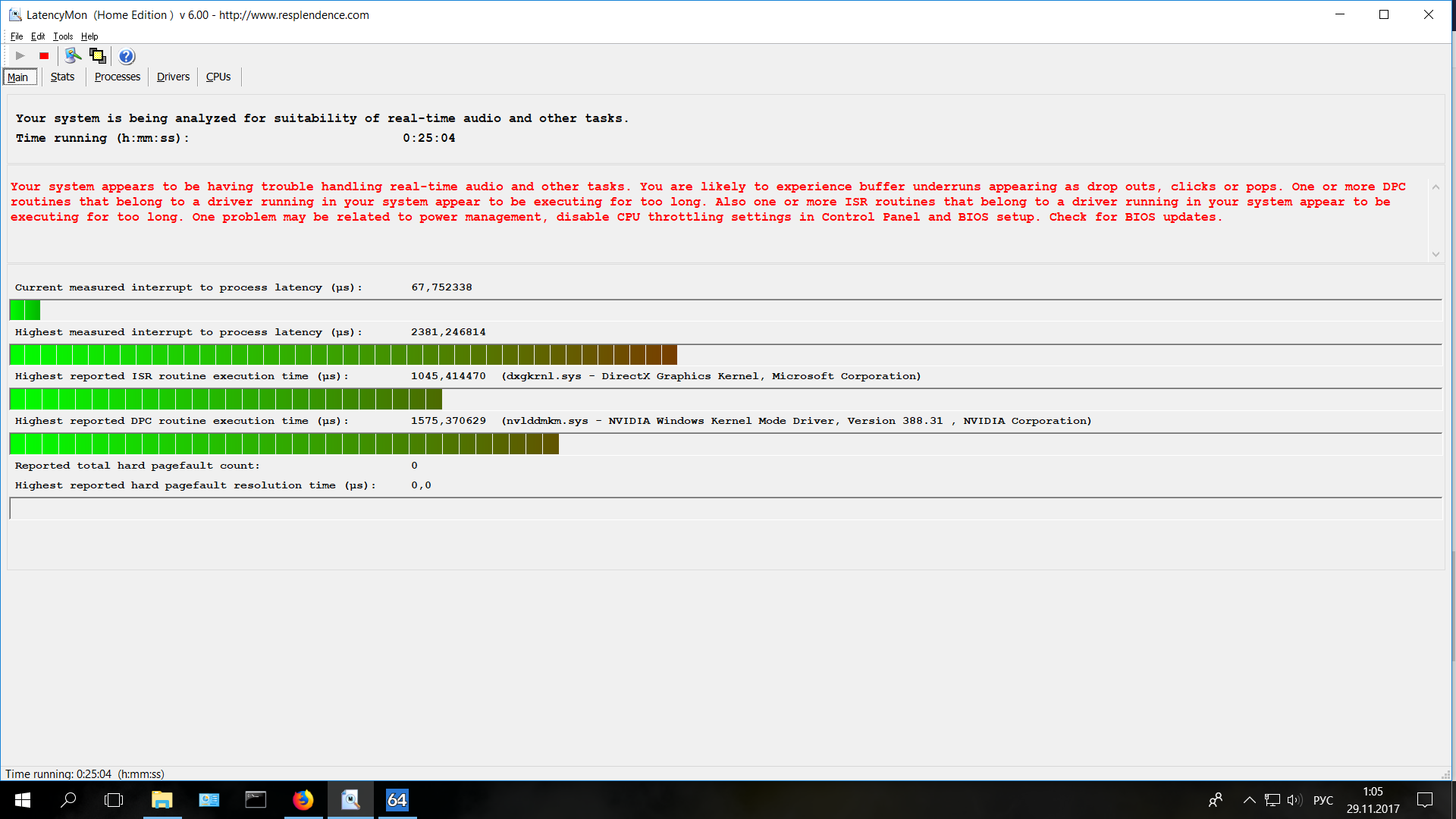Open help via the blue question mark icon
The width and height of the screenshot is (1456, 819).
click(127, 56)
